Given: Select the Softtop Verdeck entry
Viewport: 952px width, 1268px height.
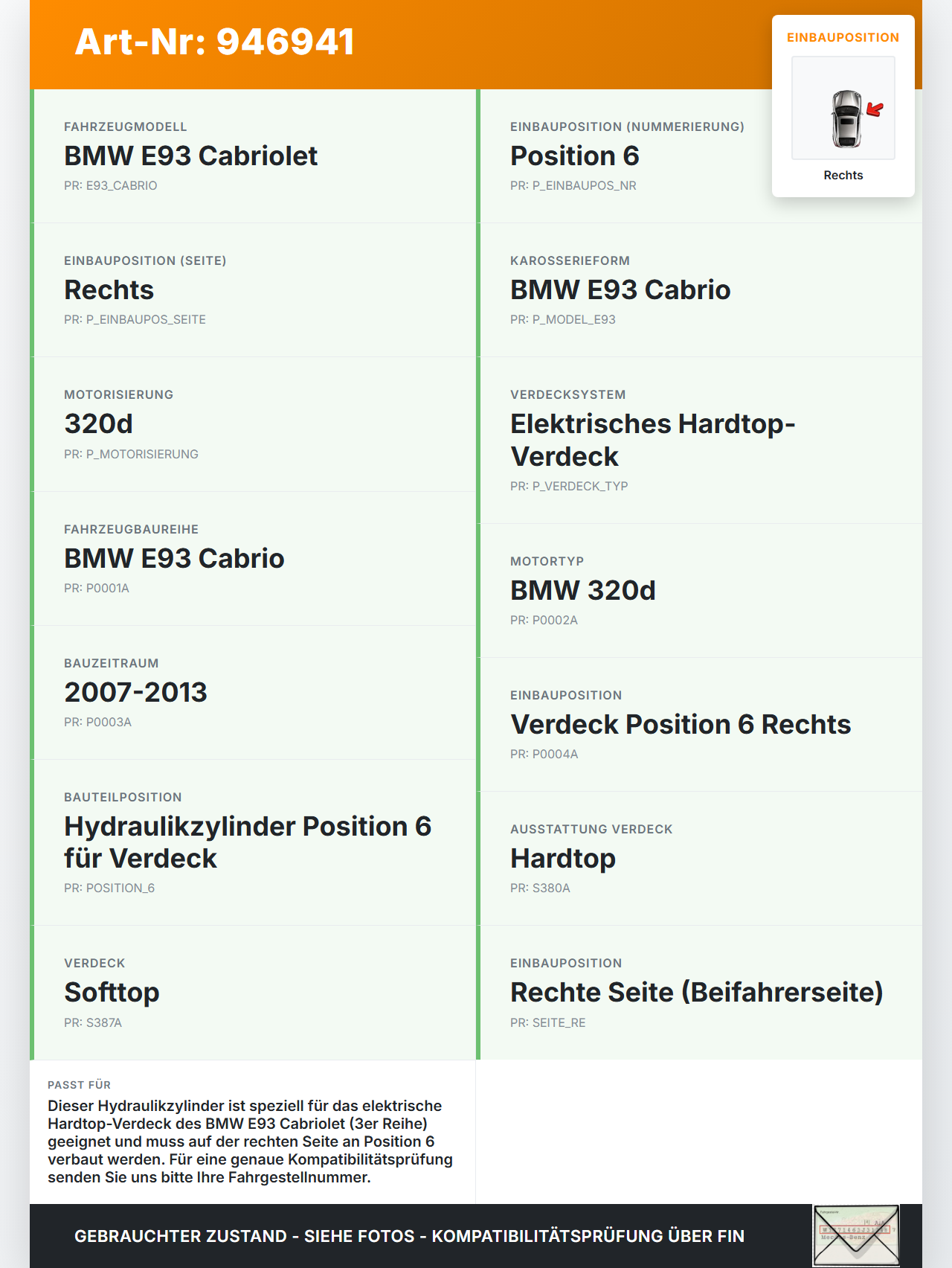Looking at the screenshot, I should (x=253, y=993).
